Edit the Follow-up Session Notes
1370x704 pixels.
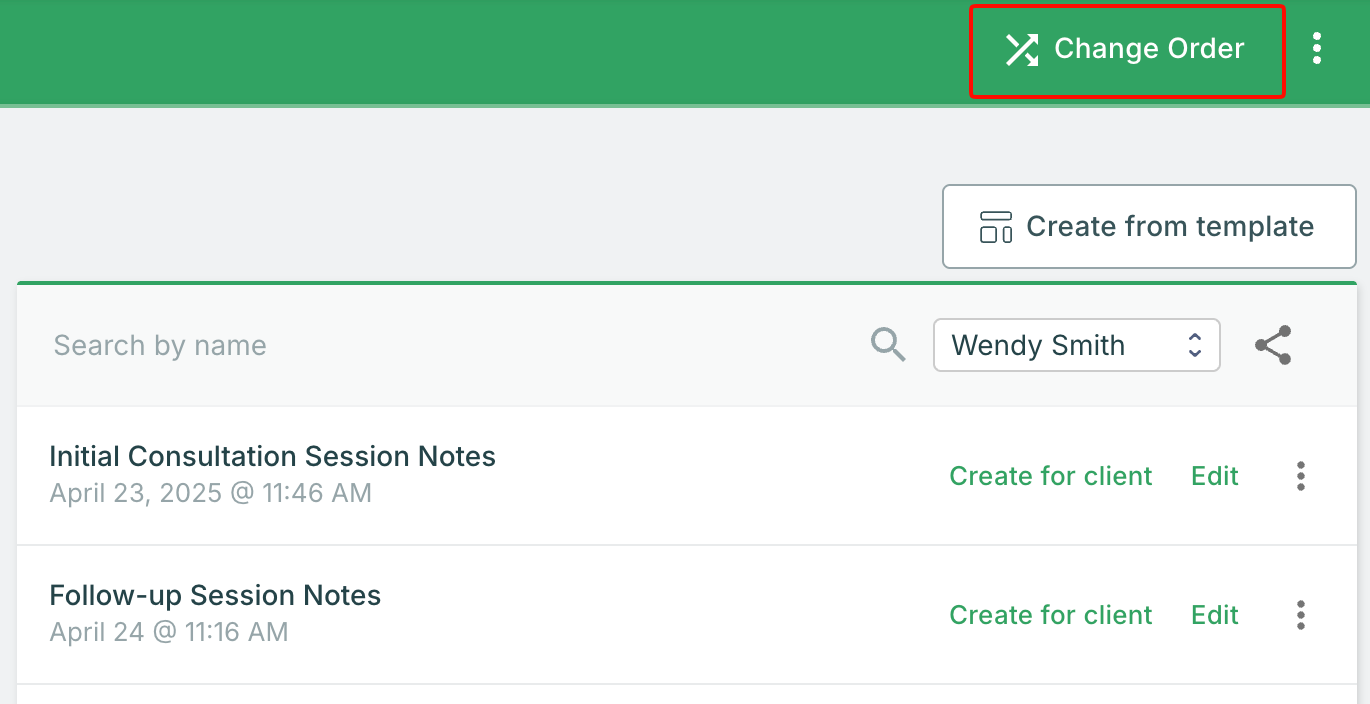pyautogui.click(x=1214, y=615)
